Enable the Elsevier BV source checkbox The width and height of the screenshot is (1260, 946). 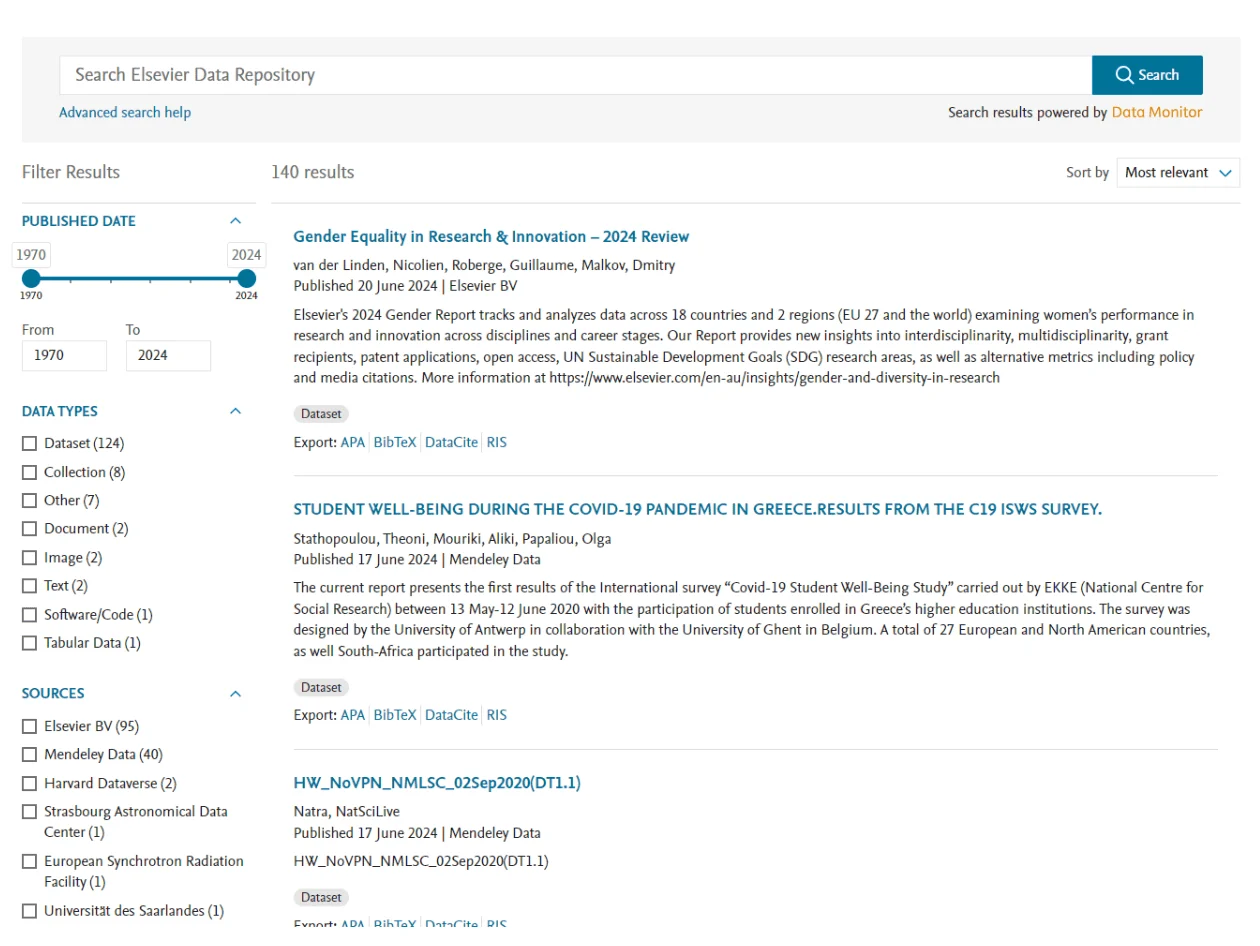pyautogui.click(x=29, y=725)
